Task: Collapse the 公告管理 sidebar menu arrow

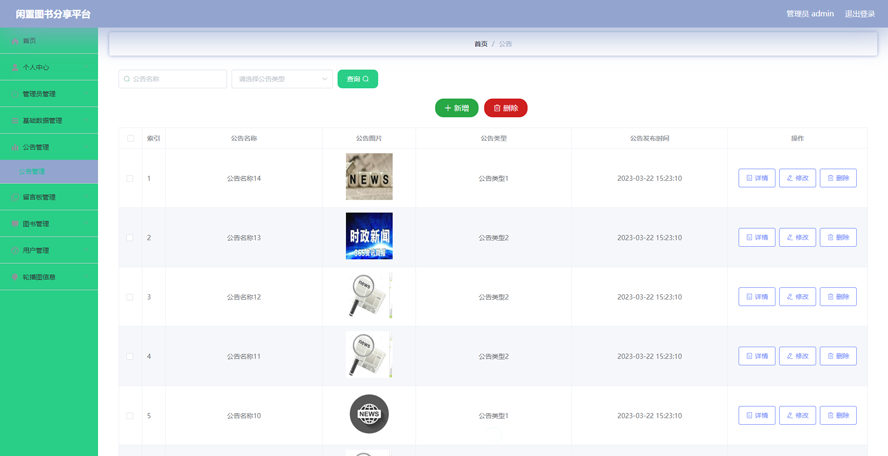Action: [x=86, y=147]
